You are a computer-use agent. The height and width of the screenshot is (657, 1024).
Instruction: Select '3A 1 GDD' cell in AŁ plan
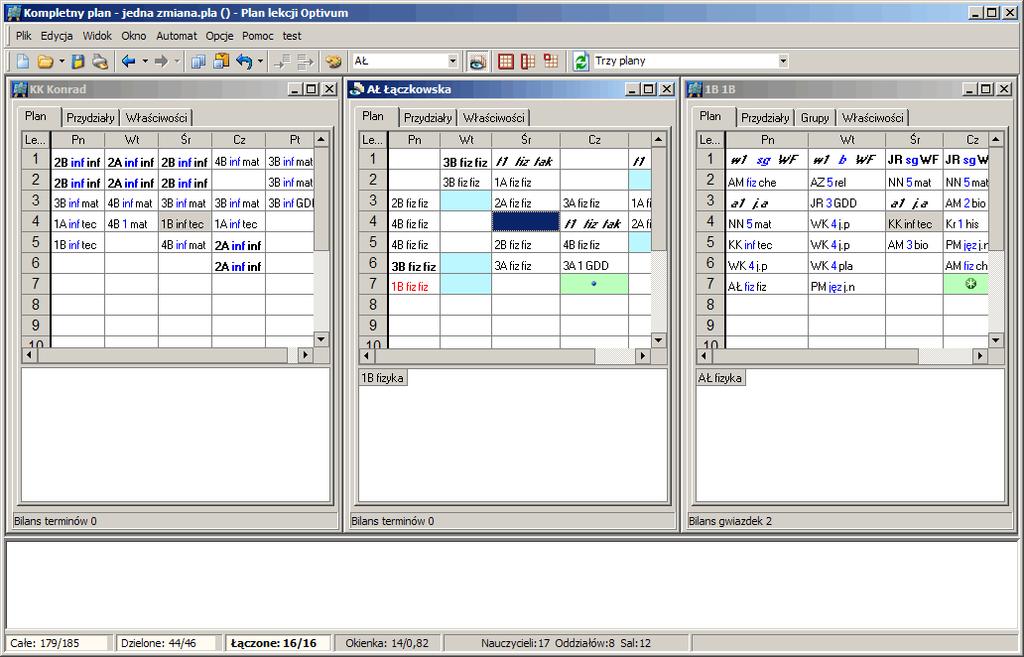pos(594,265)
